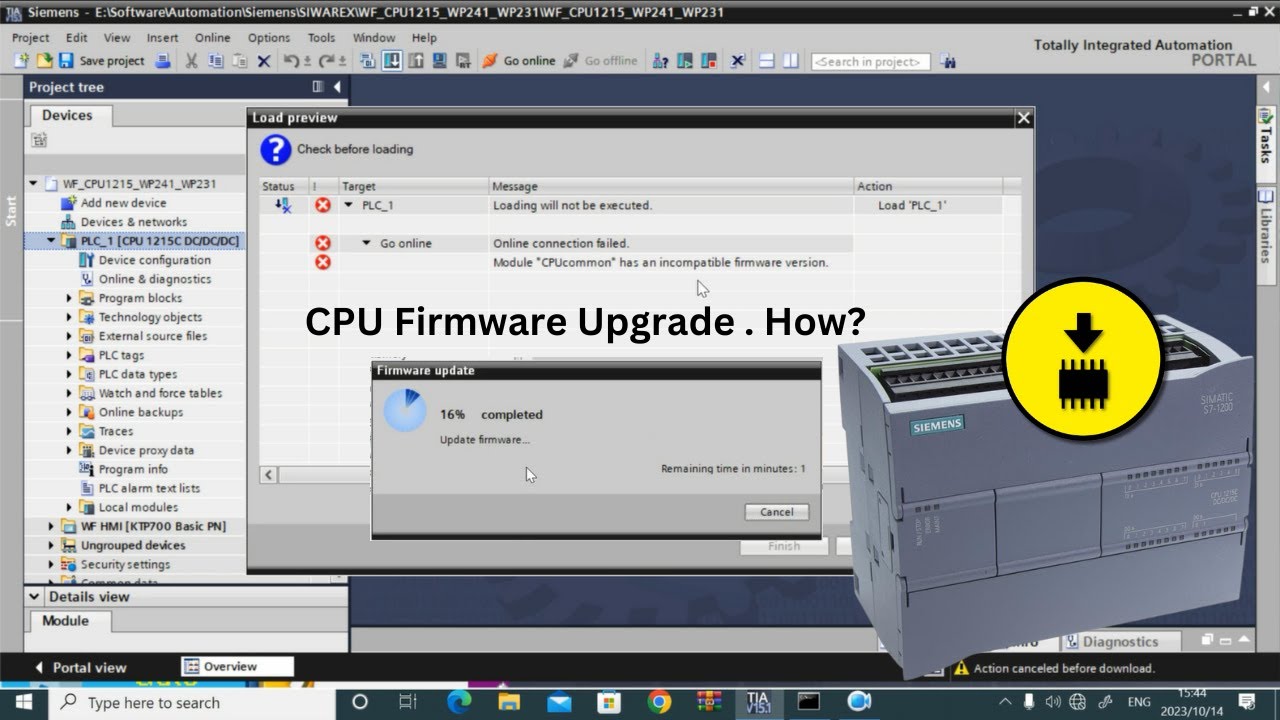The height and width of the screenshot is (720, 1280).
Task: Collapse PLC_1 CPU 1215C tree node
Action: [x=52, y=241]
